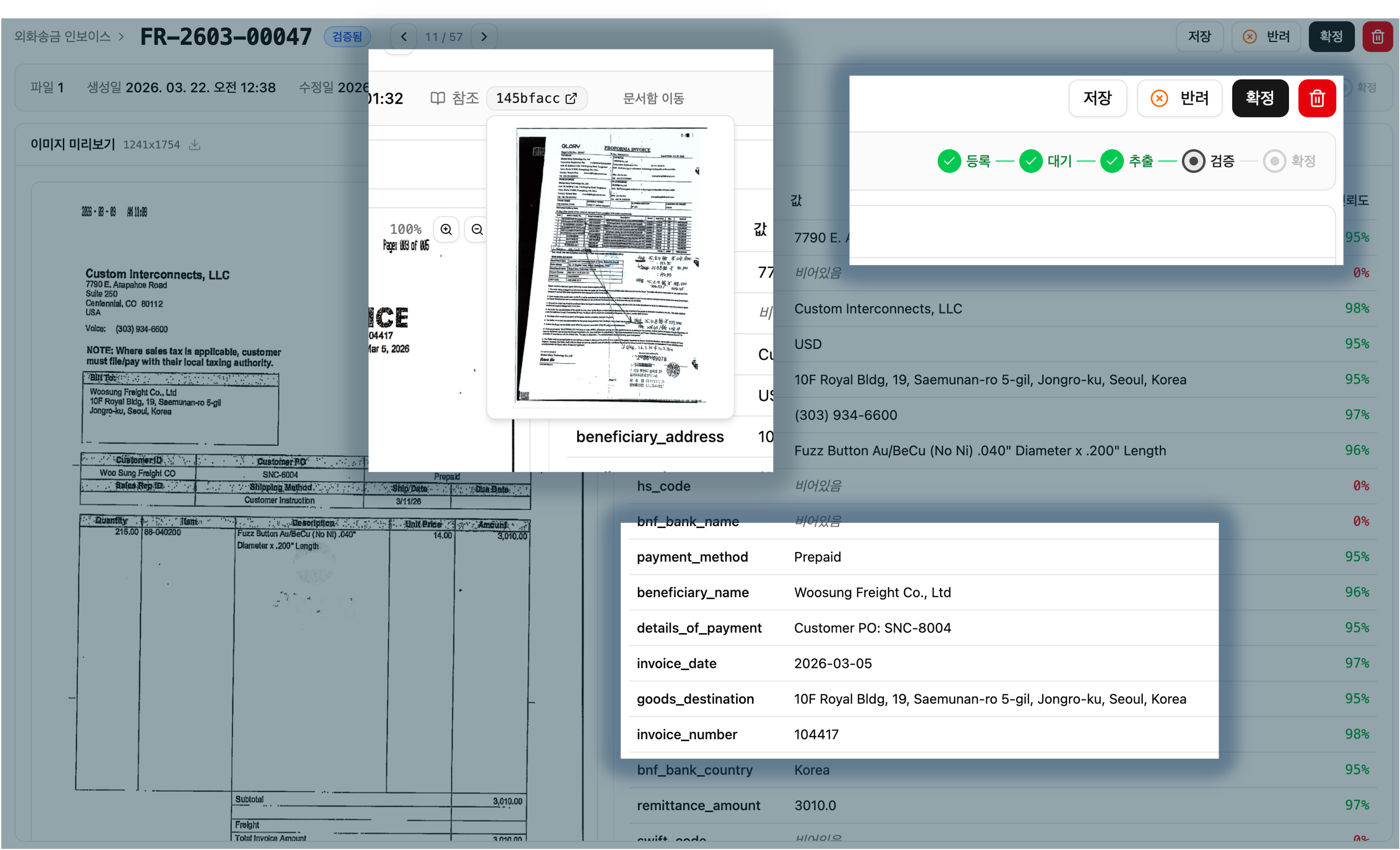Image resolution: width=1400 pixels, height=850 pixels.
Task: Select the 확정 stage radio button
Action: tap(1274, 161)
